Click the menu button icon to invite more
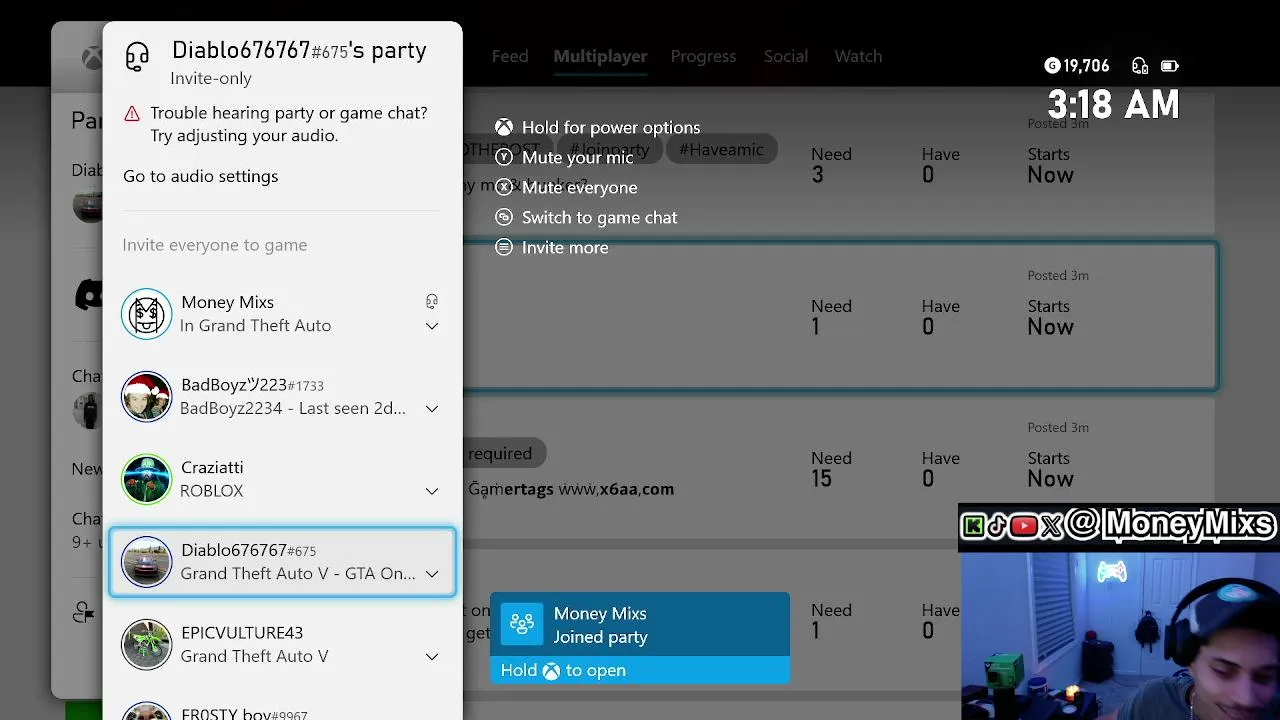 504,247
